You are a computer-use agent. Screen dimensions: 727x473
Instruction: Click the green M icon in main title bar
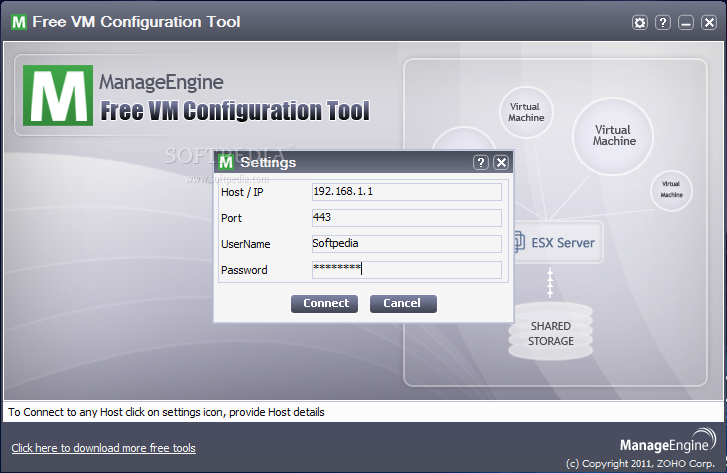pos(19,22)
